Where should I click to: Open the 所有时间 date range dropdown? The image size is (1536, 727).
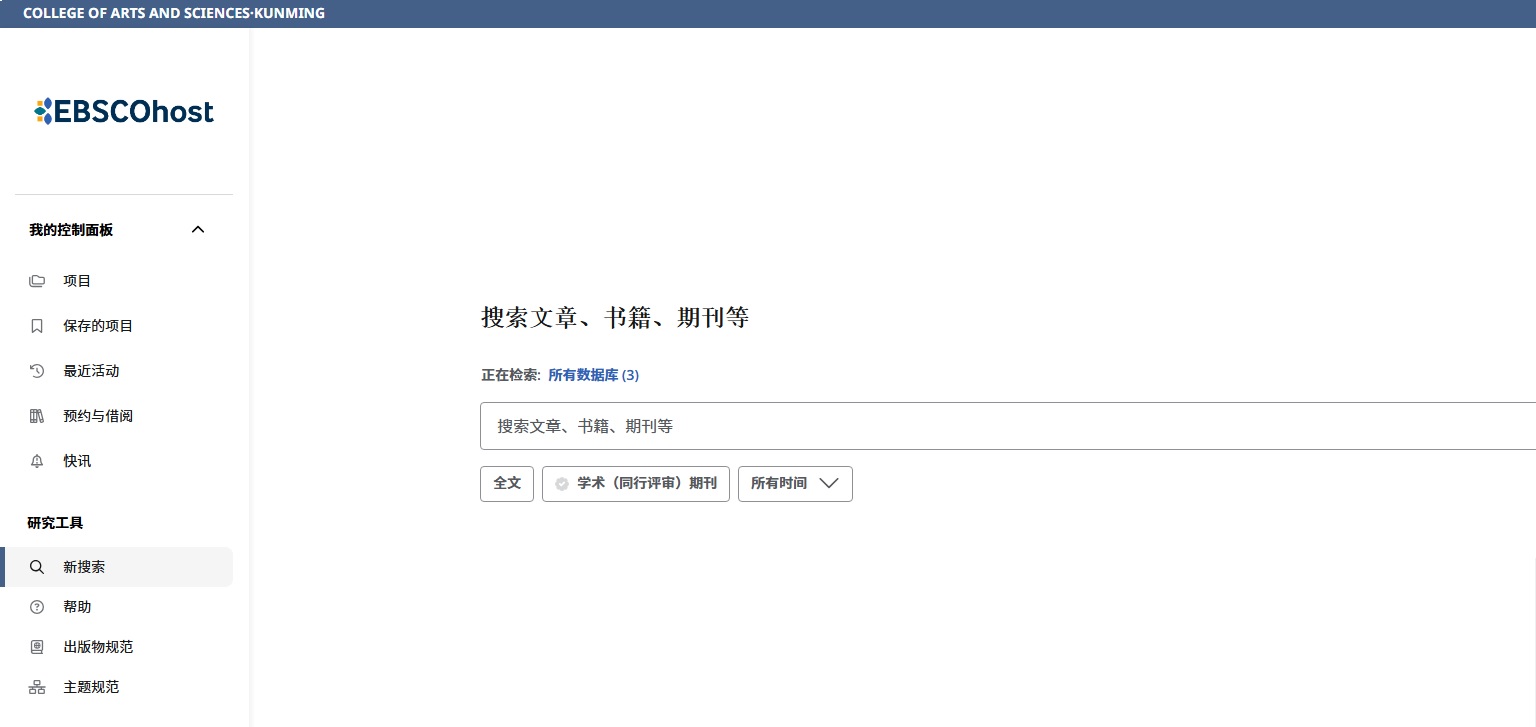click(795, 483)
